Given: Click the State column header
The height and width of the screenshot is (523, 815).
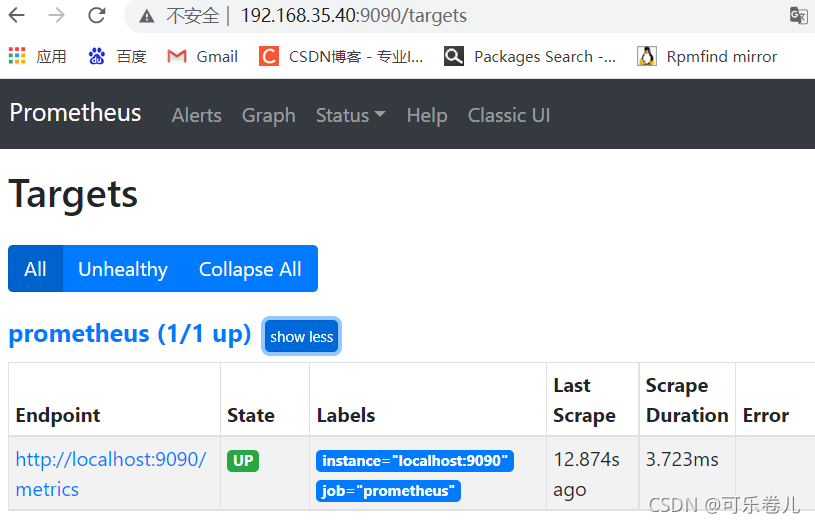Looking at the screenshot, I should (251, 415).
